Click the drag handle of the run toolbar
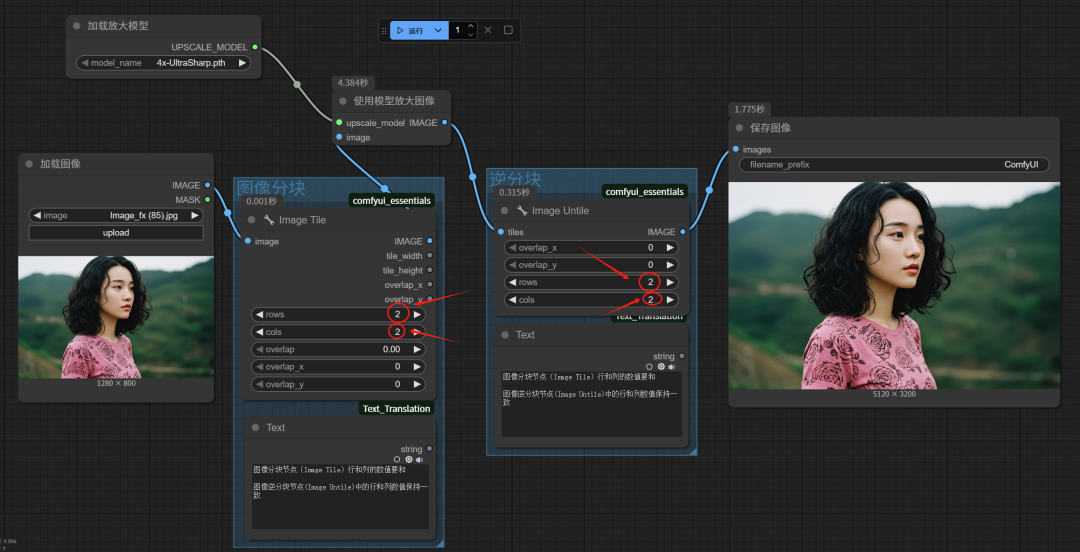This screenshot has width=1080, height=552. point(384,31)
